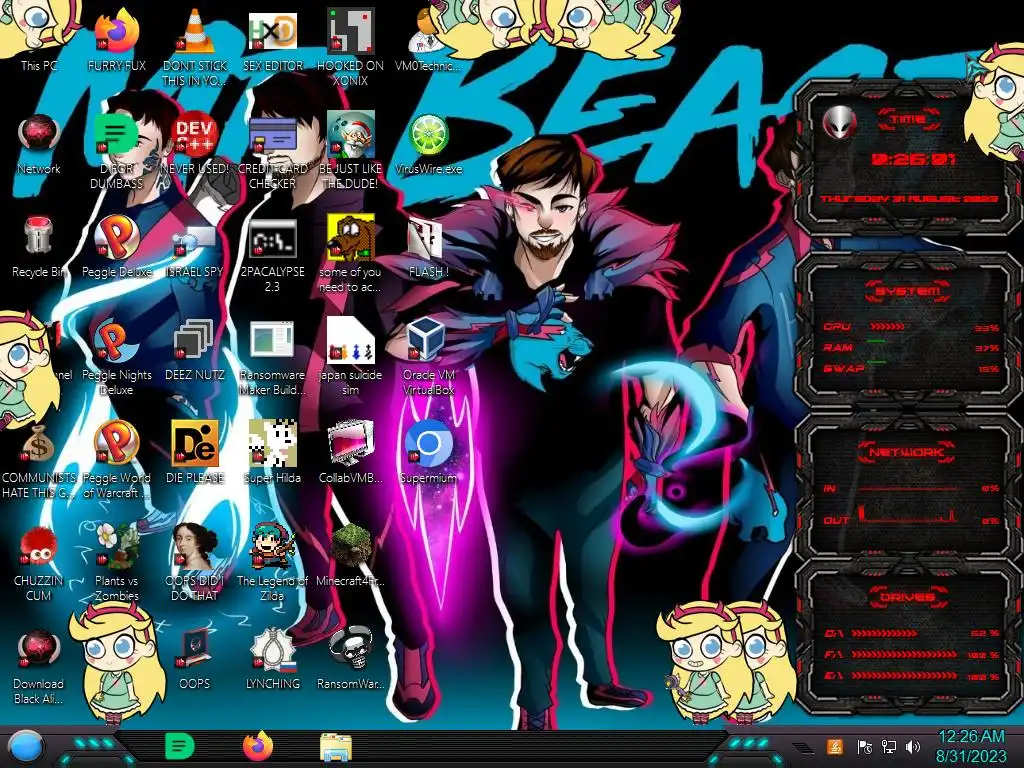This screenshot has height=768, width=1024.
Task: Open the red fuzzy Chuzzle game icon
Action: (39, 563)
